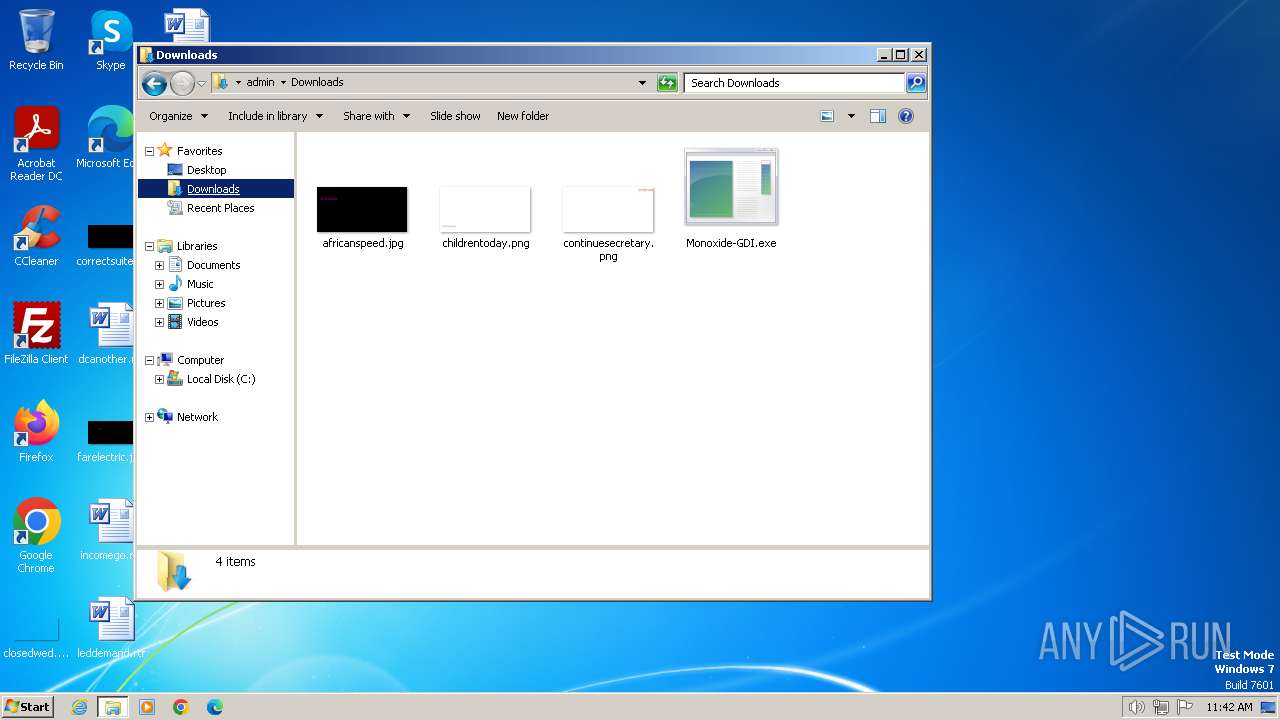Expand the Documents library node
Image resolution: width=1280 pixels, height=720 pixels.
click(x=159, y=265)
